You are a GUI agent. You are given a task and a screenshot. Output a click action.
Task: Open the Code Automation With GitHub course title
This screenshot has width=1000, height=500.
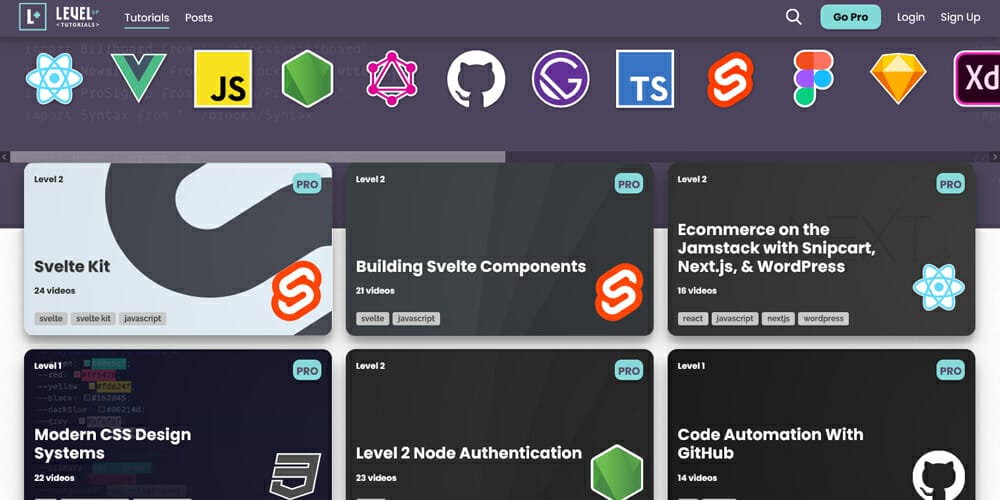pyautogui.click(x=770, y=444)
